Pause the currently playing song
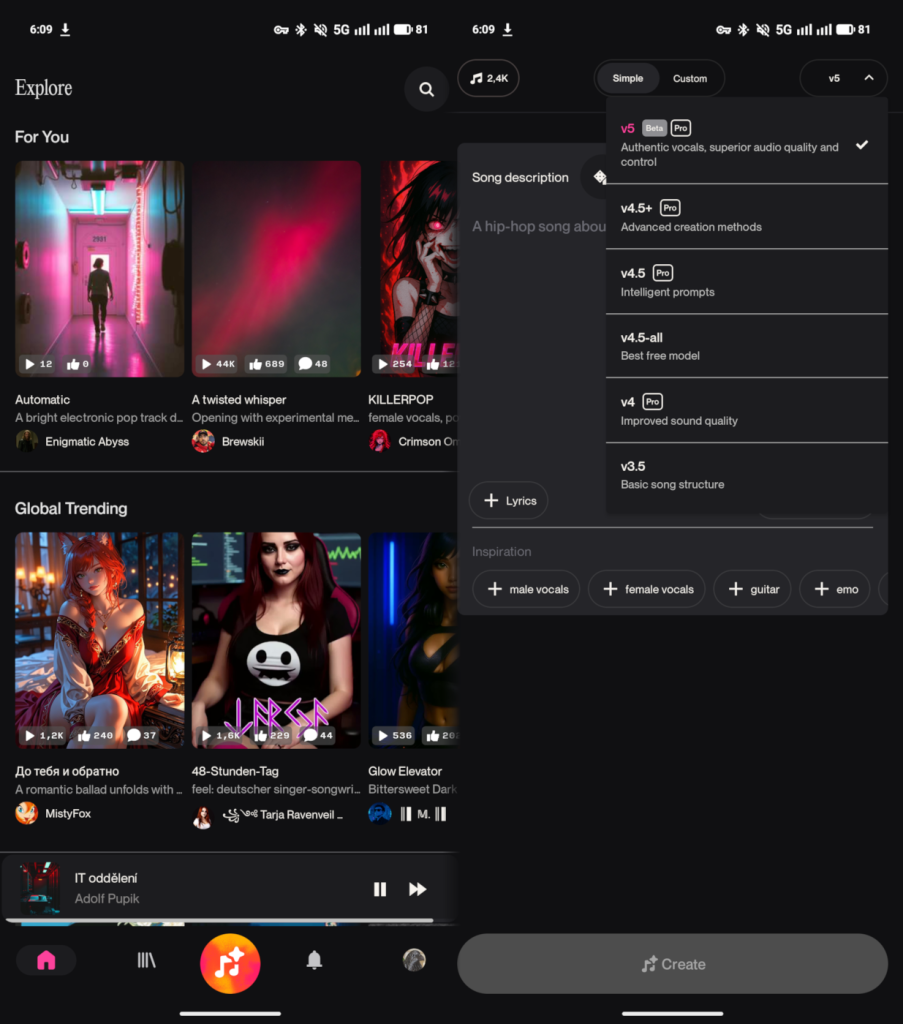The image size is (903, 1024). 380,889
